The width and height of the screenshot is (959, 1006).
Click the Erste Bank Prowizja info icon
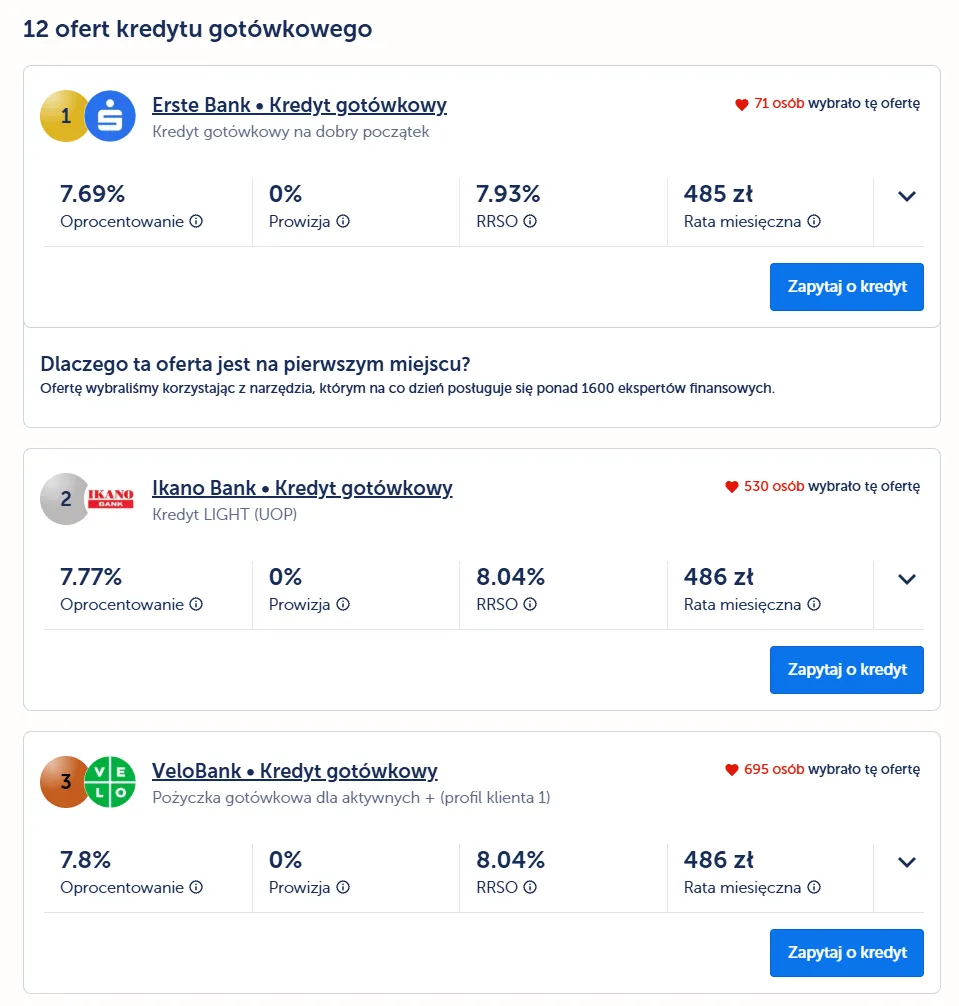pyautogui.click(x=343, y=221)
